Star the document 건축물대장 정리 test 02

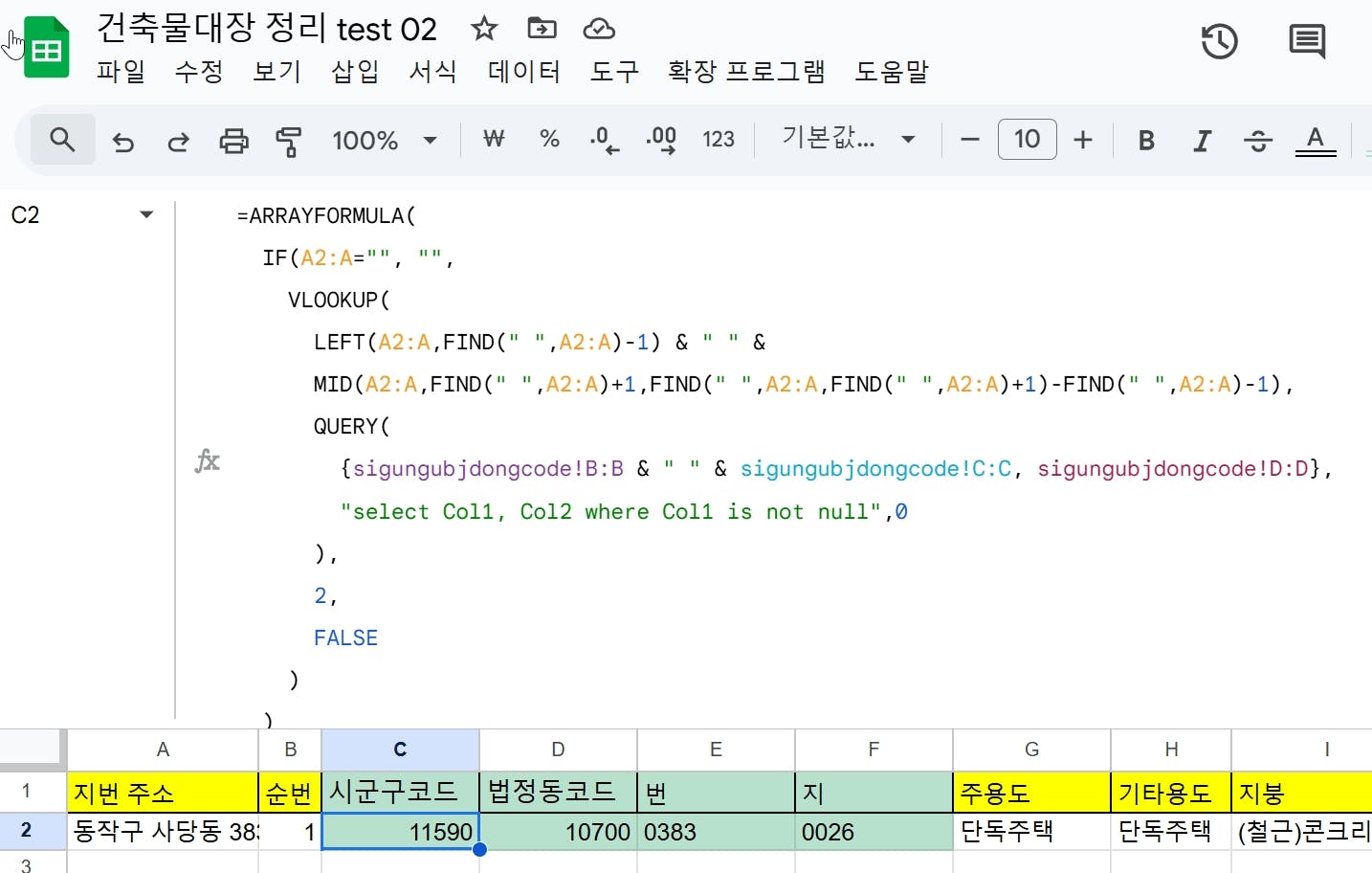[484, 29]
